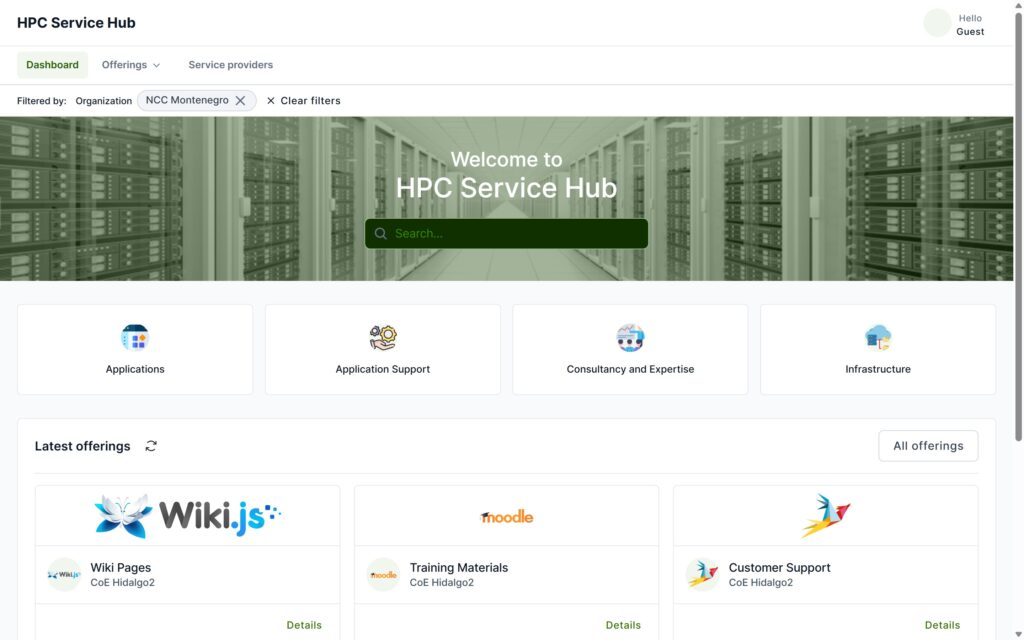Click the Consultancy and Expertise icon
Screen dimensions: 1024x640
tap(630, 338)
